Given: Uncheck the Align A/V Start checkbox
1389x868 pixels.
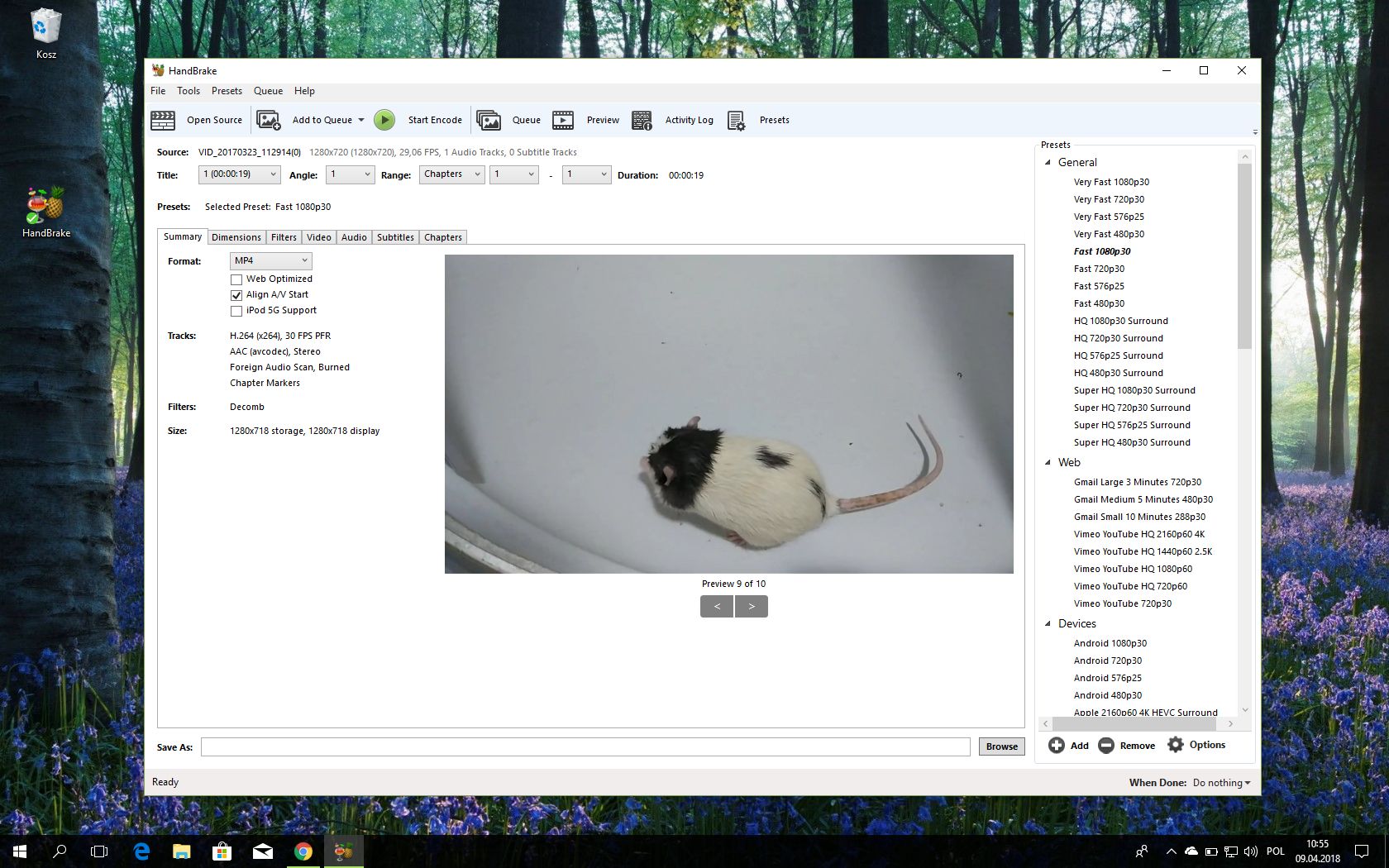Looking at the screenshot, I should tap(236, 295).
